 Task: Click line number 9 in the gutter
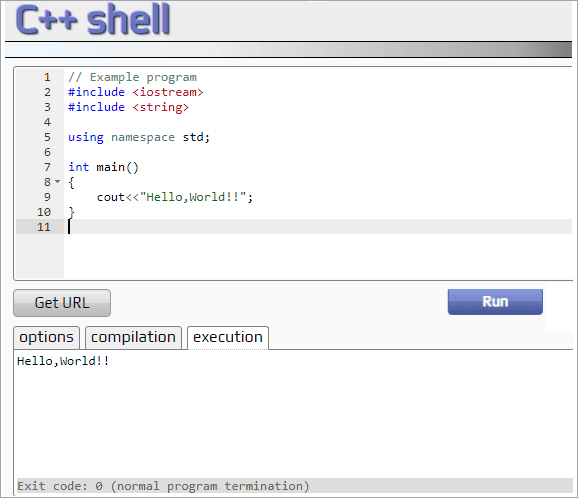(47, 197)
